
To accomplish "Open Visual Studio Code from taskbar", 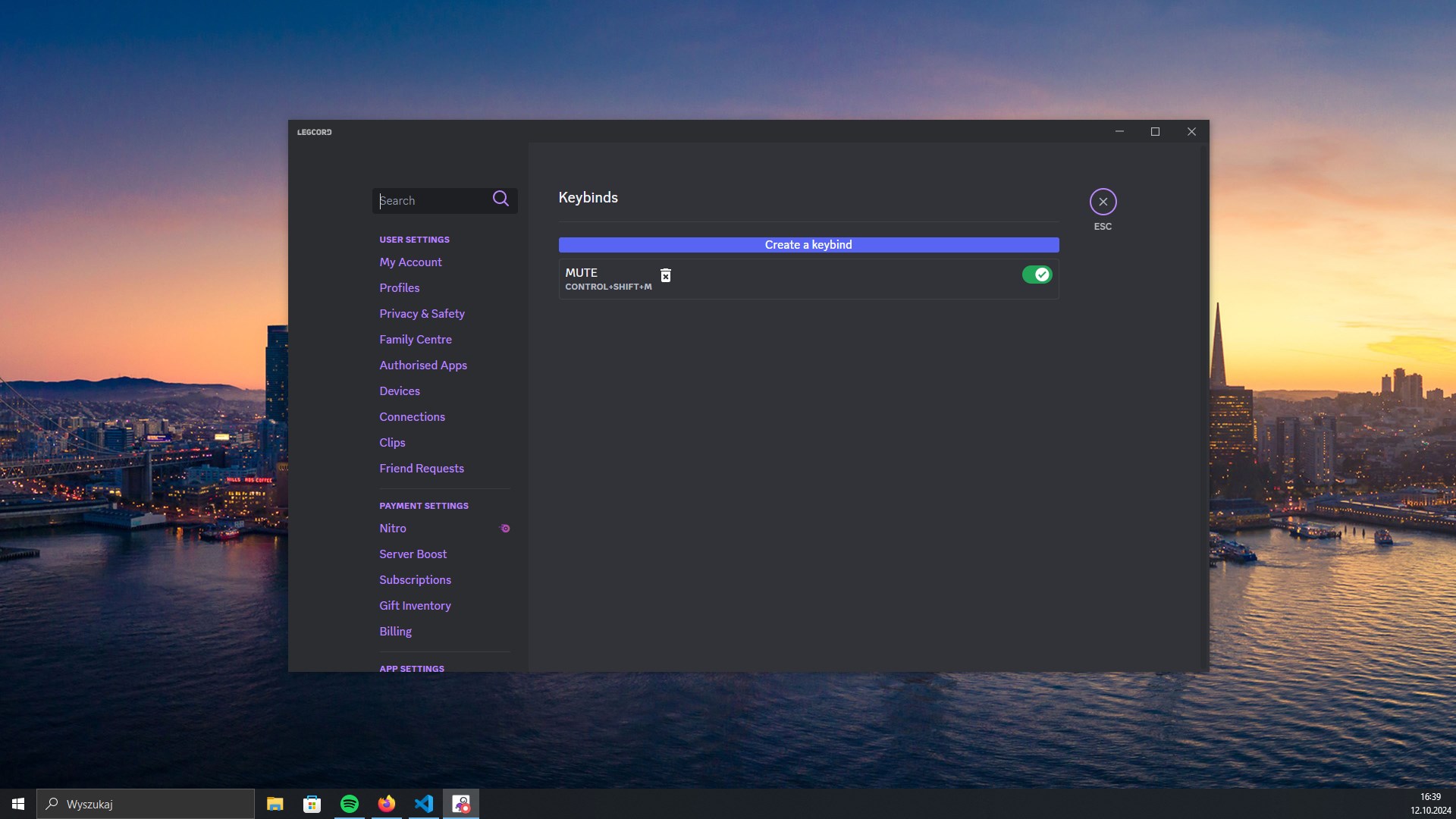I will (x=424, y=803).
